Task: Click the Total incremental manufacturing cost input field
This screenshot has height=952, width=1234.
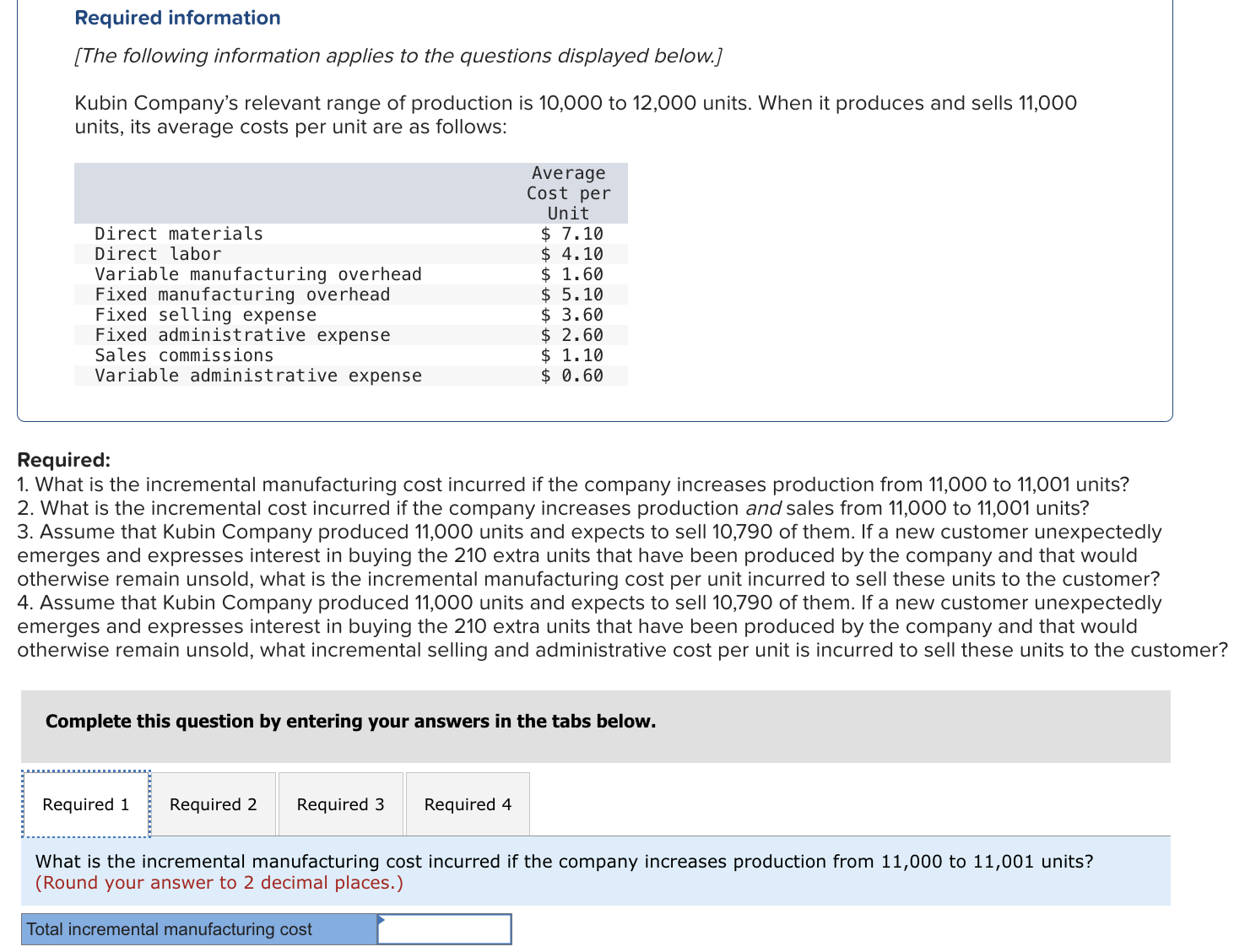Action: pos(444,929)
